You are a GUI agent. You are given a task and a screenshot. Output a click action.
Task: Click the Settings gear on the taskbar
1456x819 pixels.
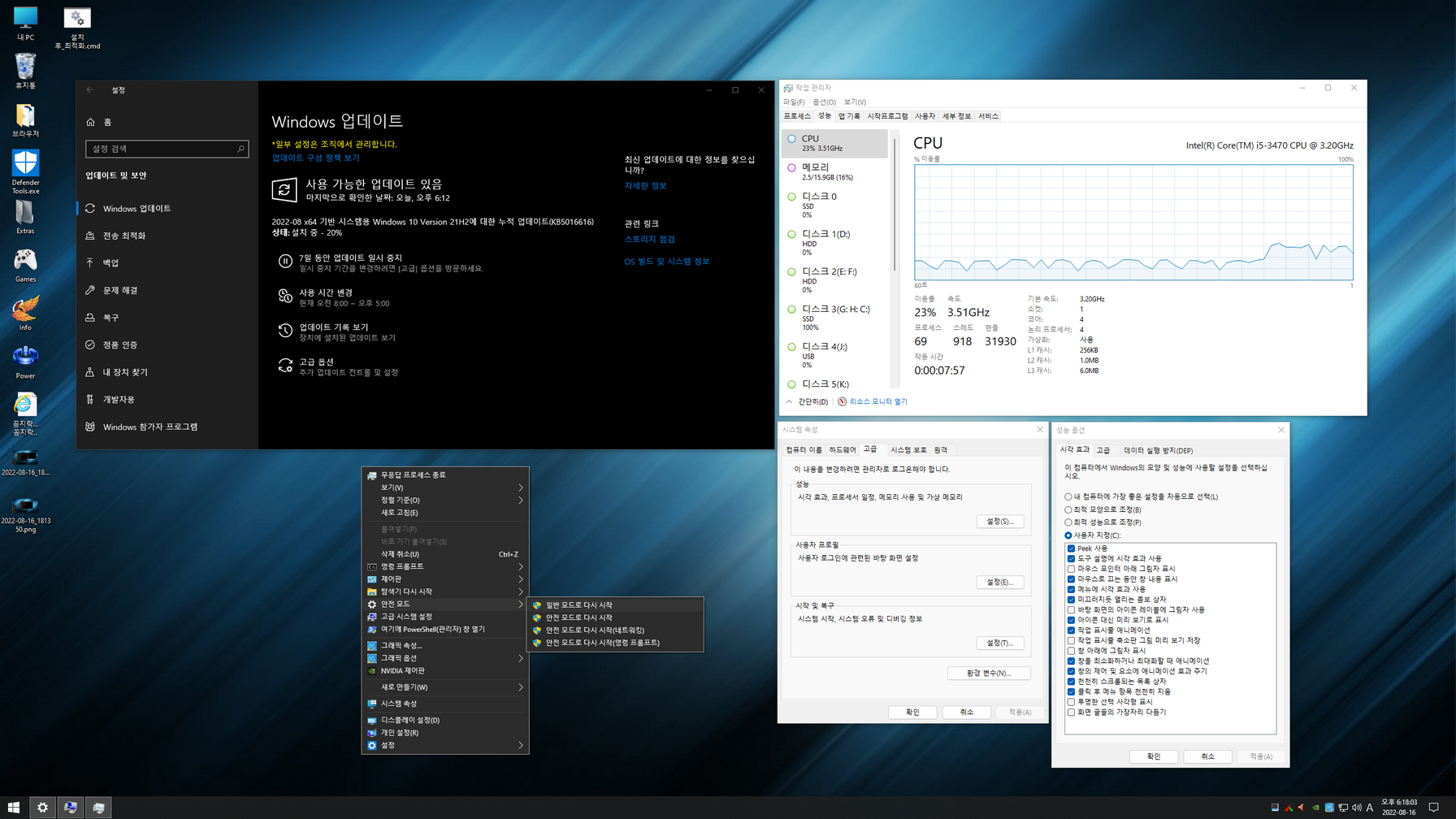42,807
